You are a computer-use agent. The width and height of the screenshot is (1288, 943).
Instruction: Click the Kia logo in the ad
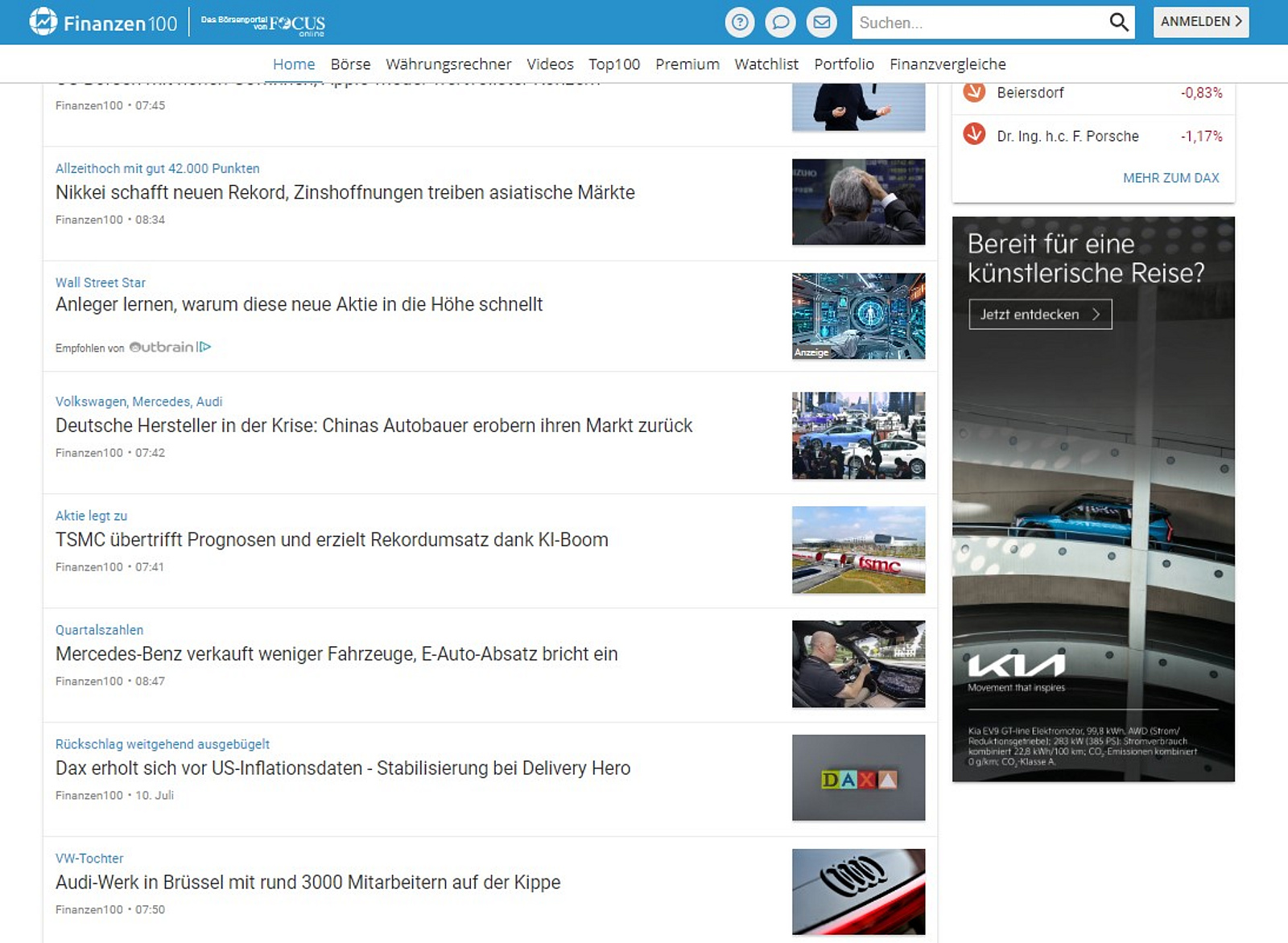click(x=1016, y=665)
